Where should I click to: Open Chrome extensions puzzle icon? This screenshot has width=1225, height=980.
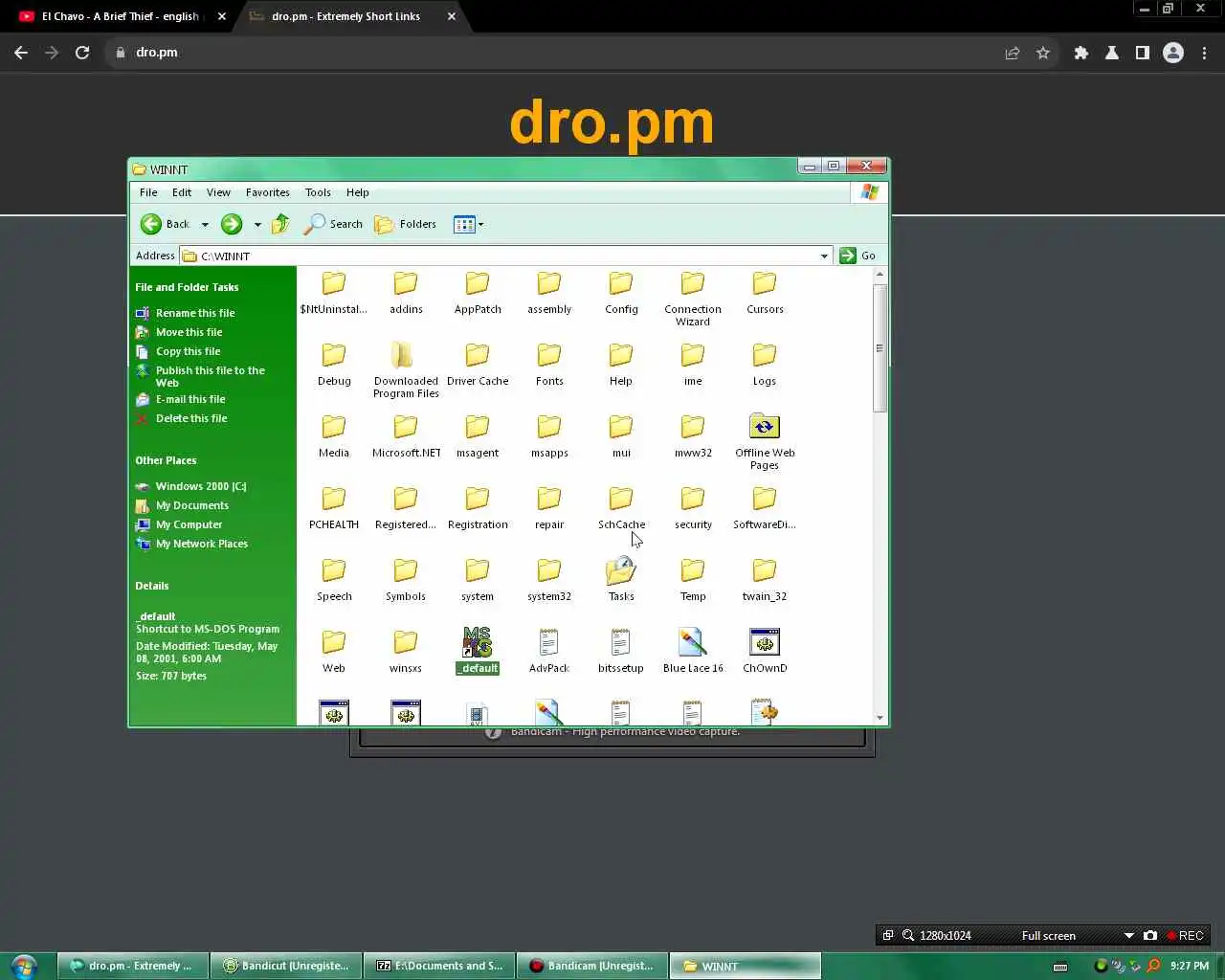click(x=1081, y=53)
